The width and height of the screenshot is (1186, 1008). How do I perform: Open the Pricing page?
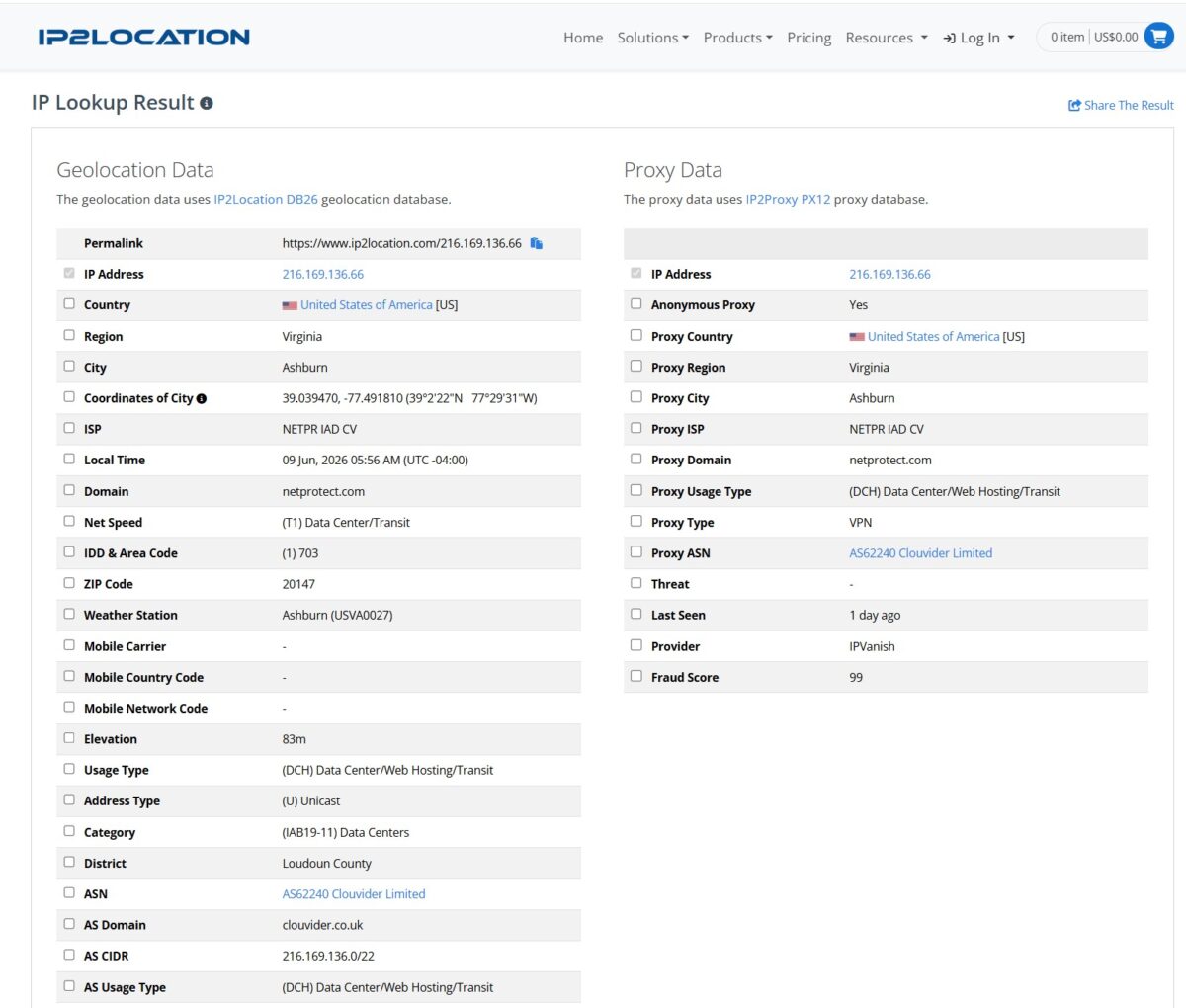point(808,38)
